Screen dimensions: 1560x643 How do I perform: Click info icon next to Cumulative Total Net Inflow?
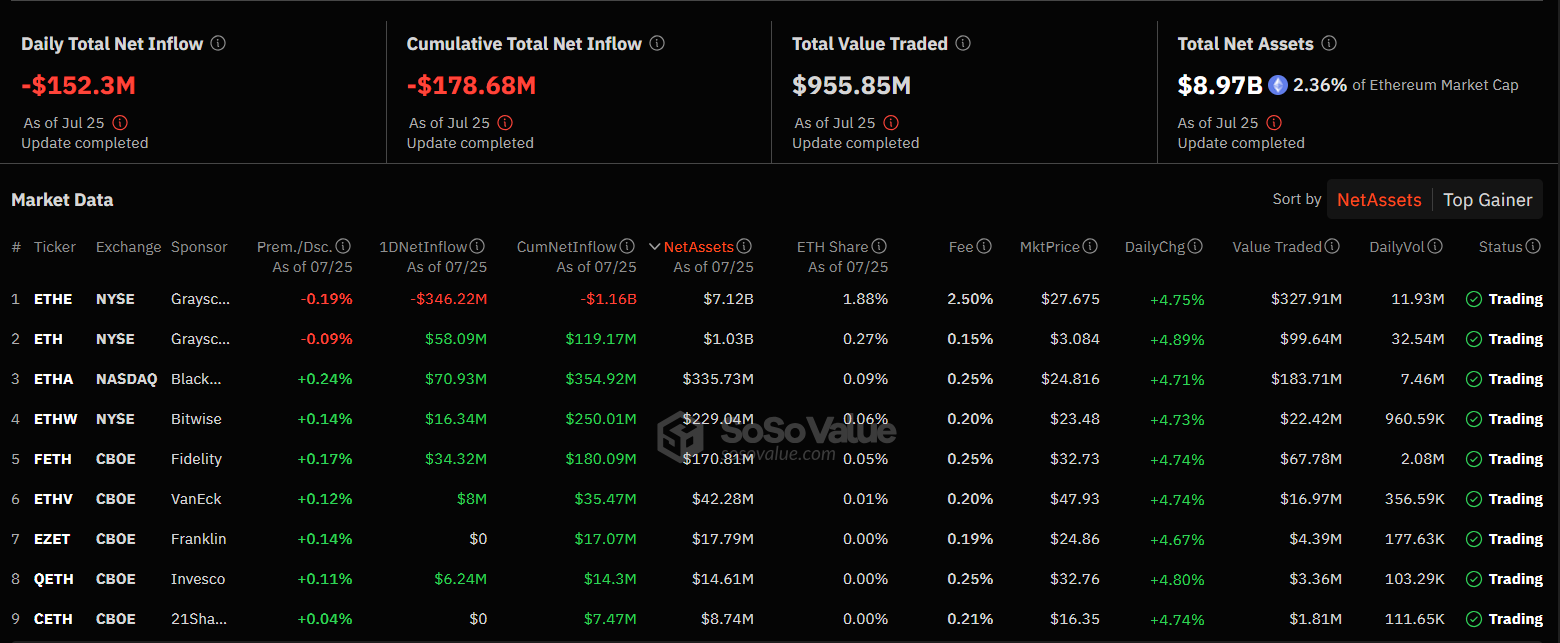click(x=657, y=44)
